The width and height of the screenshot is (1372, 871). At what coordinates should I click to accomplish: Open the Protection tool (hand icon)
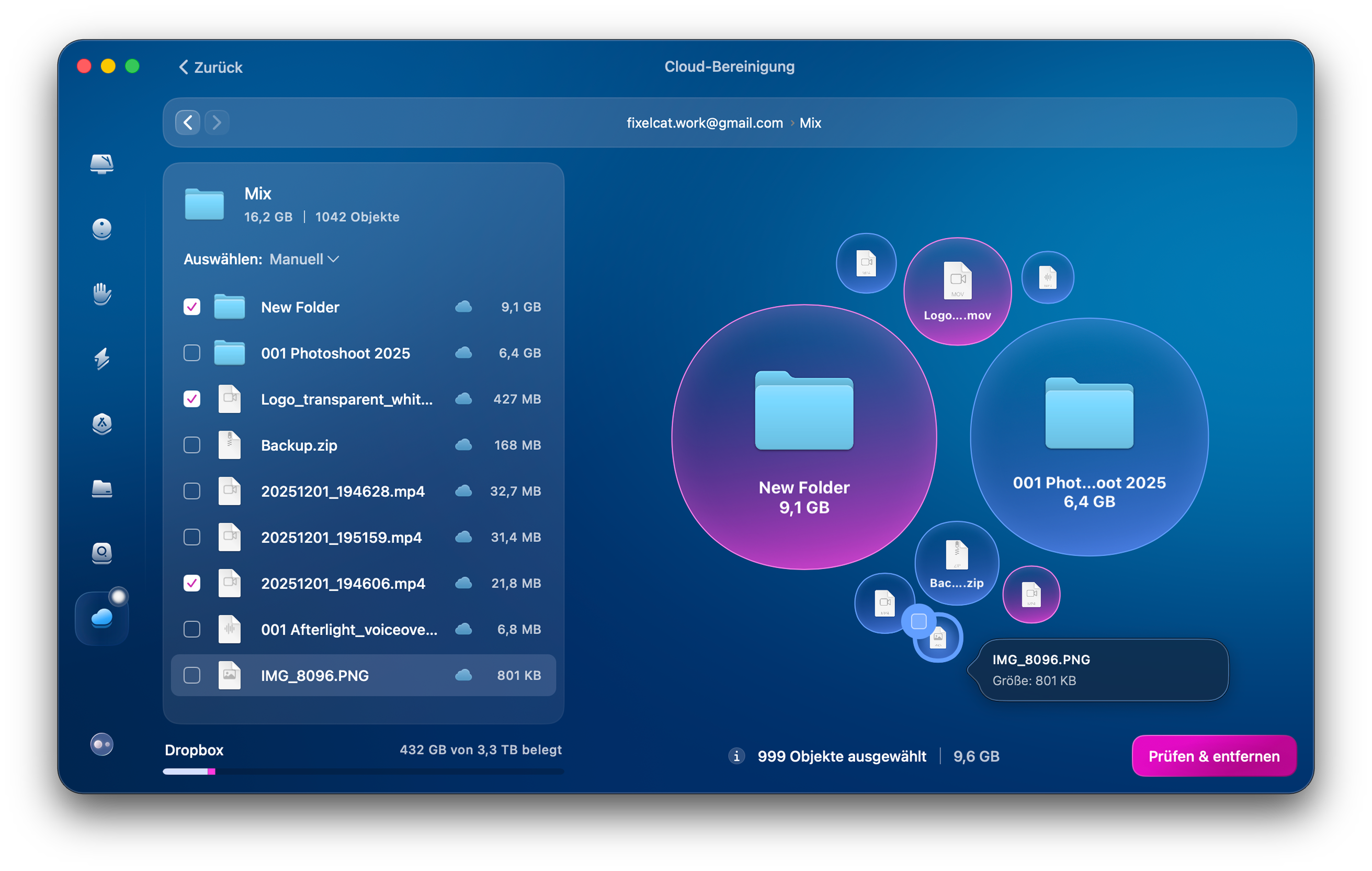[101, 294]
